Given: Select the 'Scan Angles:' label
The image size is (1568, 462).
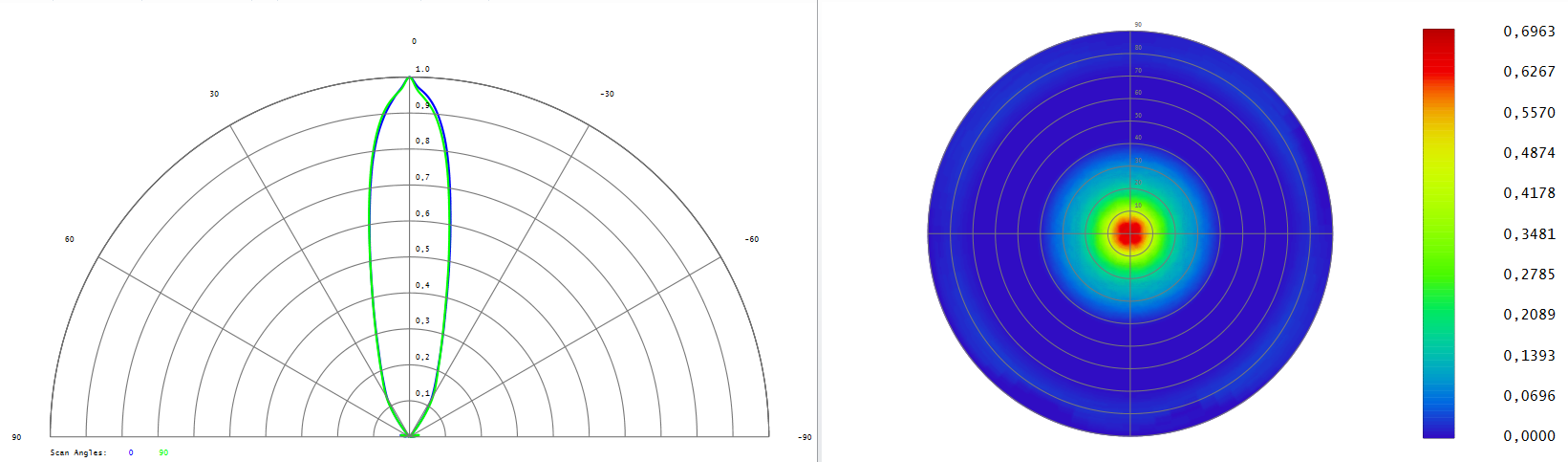Looking at the screenshot, I should [78, 452].
